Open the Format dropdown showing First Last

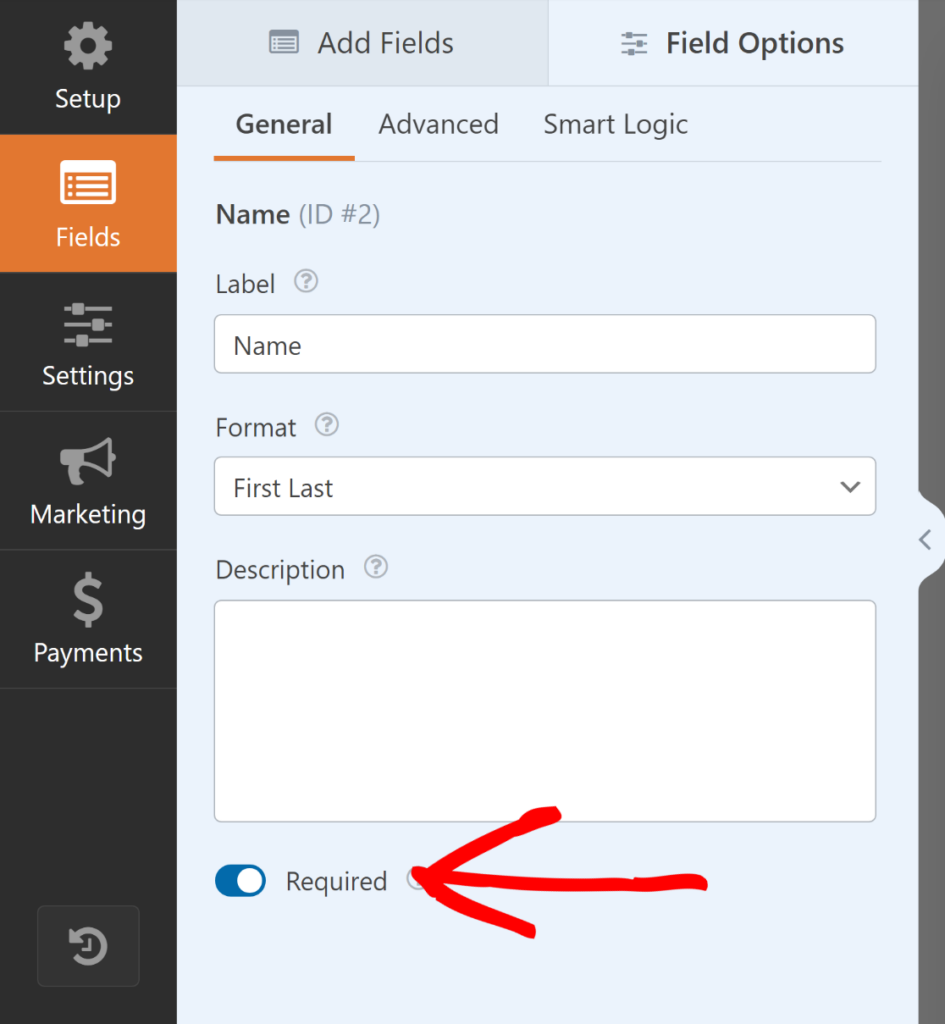pos(545,487)
